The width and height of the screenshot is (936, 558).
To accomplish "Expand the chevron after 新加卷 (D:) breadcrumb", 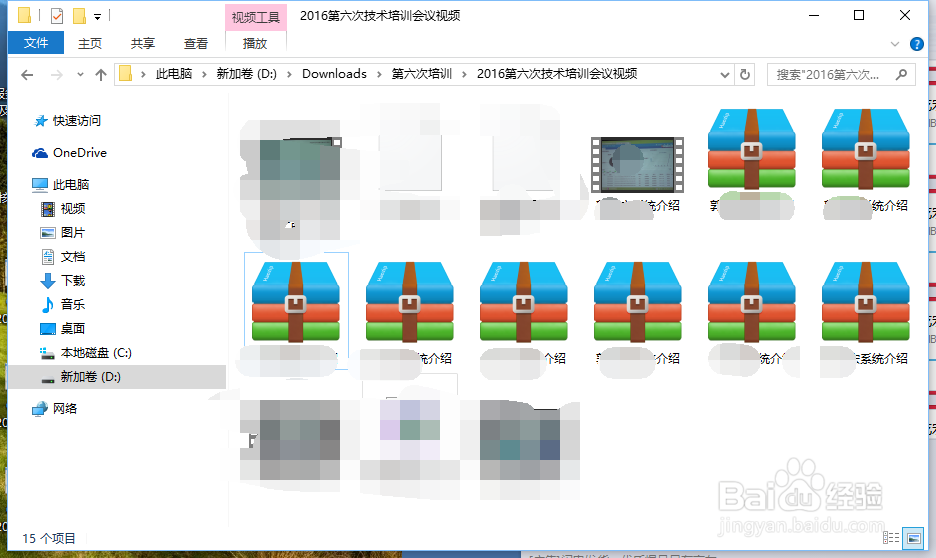I will point(290,74).
